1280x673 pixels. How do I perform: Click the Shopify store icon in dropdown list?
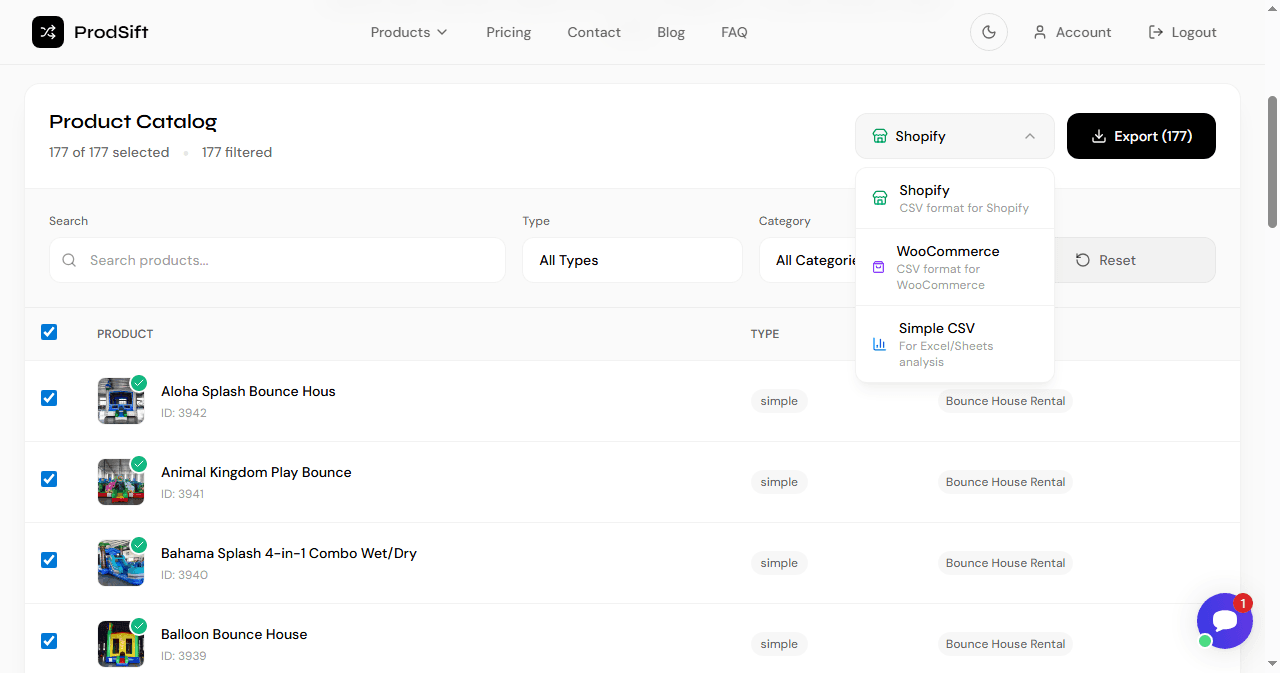coord(880,198)
